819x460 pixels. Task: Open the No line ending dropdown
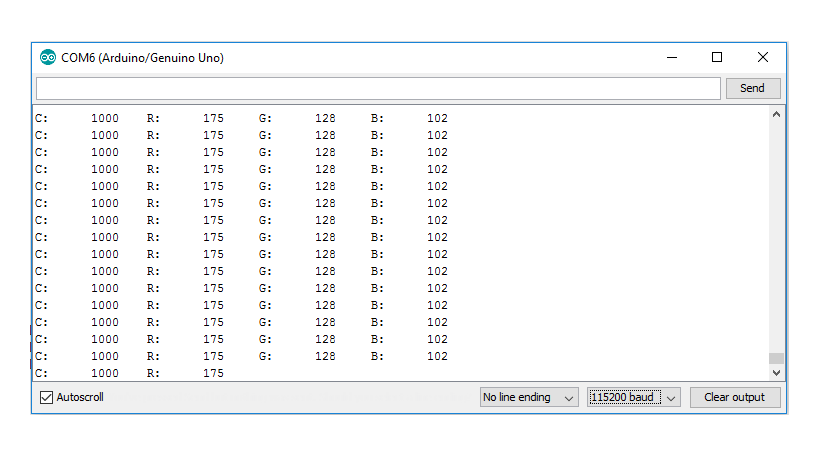(x=529, y=397)
